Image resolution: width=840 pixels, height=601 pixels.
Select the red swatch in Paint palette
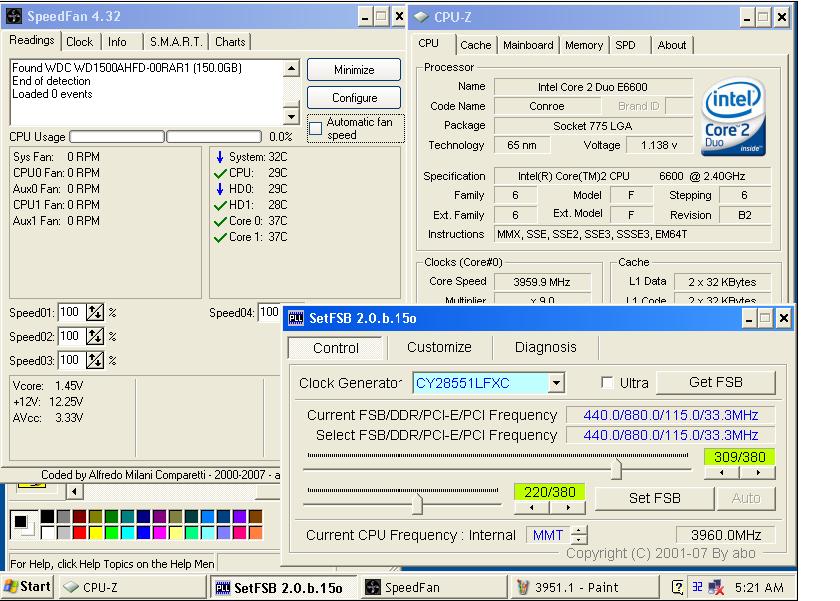[x=79, y=532]
